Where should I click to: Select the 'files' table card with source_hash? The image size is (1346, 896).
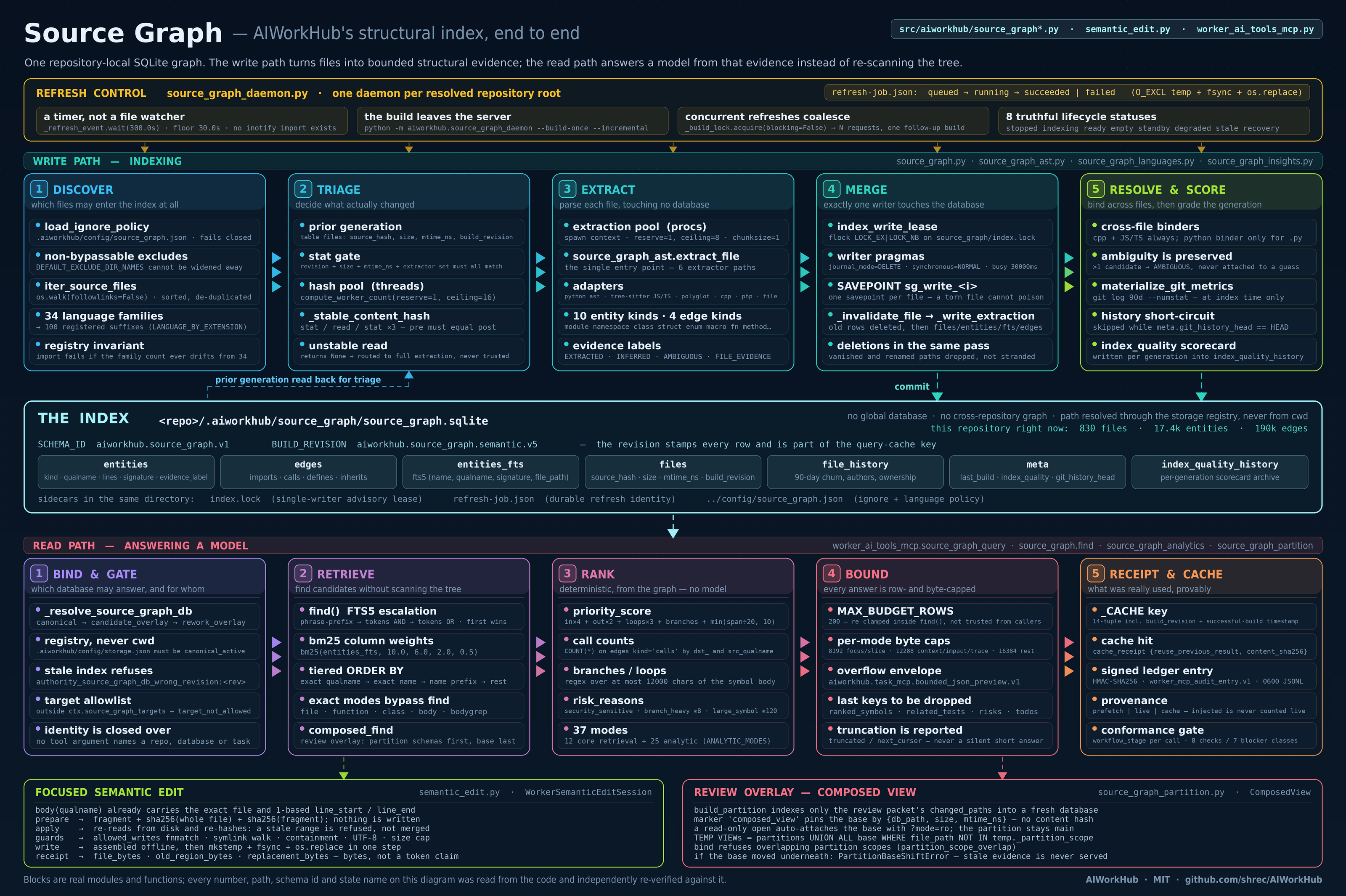[673, 472]
